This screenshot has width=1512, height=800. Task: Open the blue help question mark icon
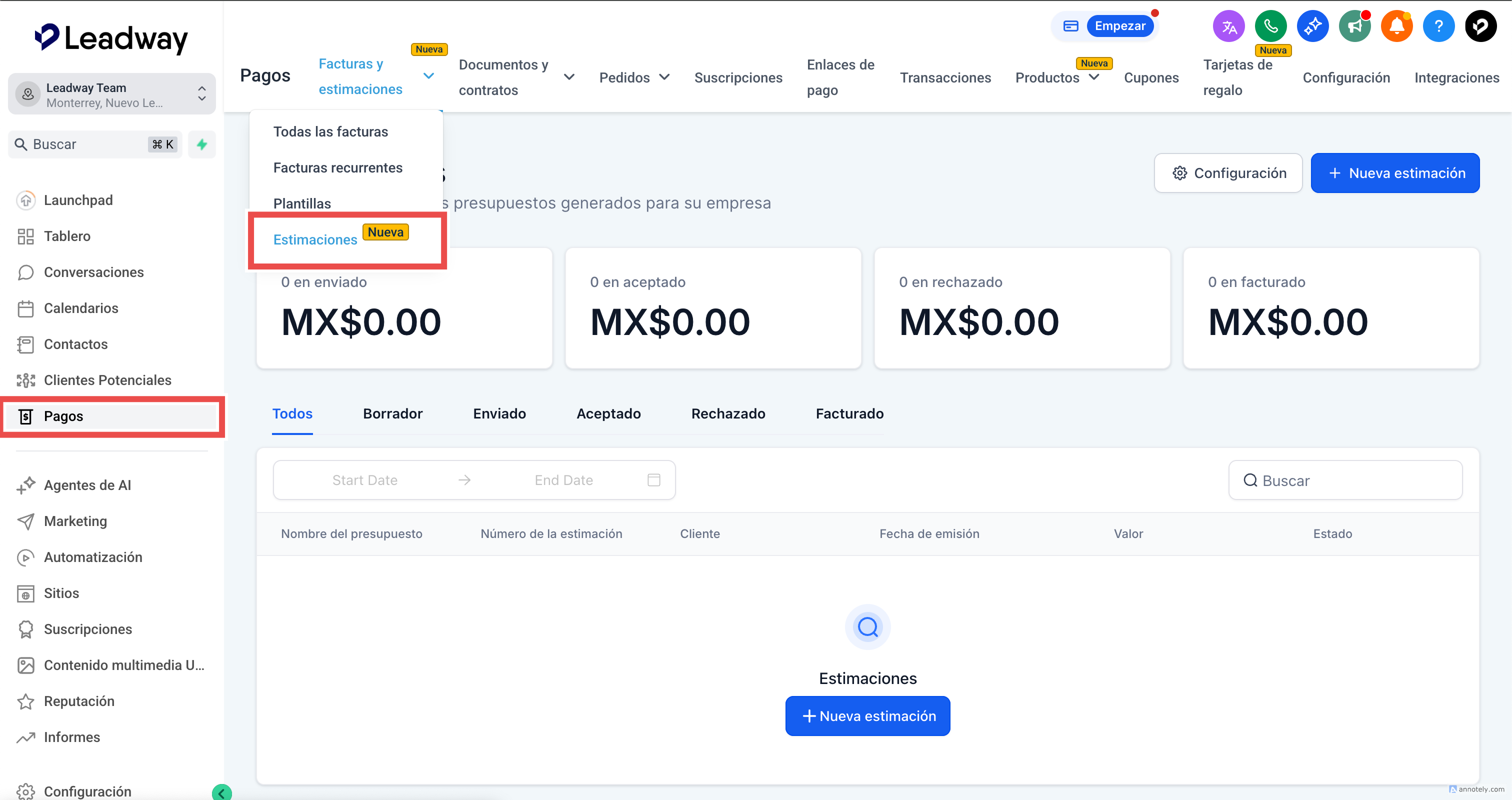click(1438, 26)
